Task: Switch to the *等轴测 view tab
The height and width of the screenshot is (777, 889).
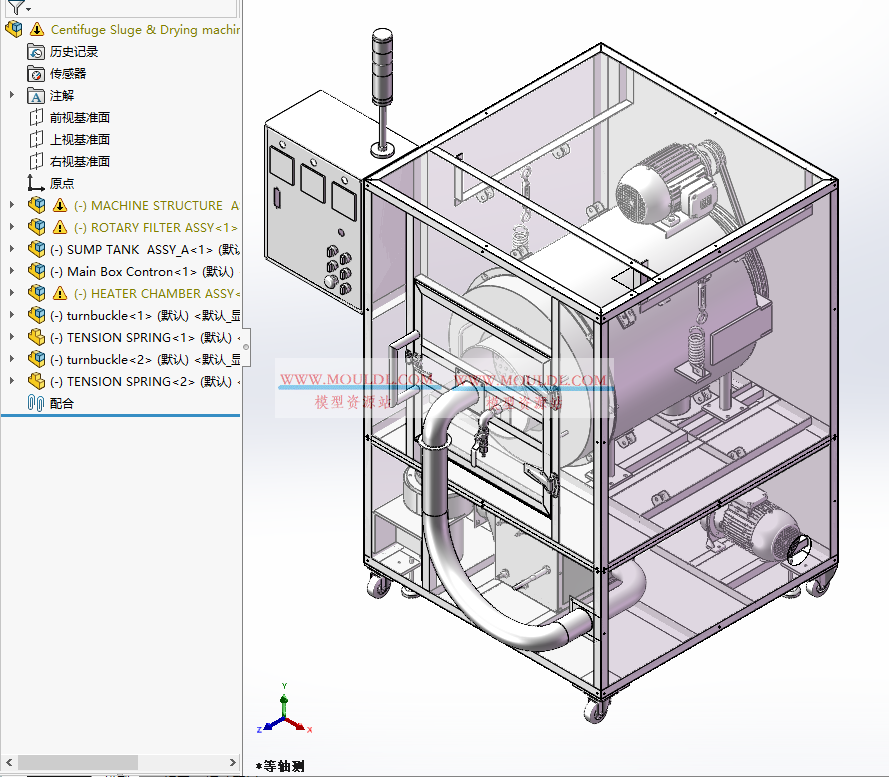Action: pos(283,764)
